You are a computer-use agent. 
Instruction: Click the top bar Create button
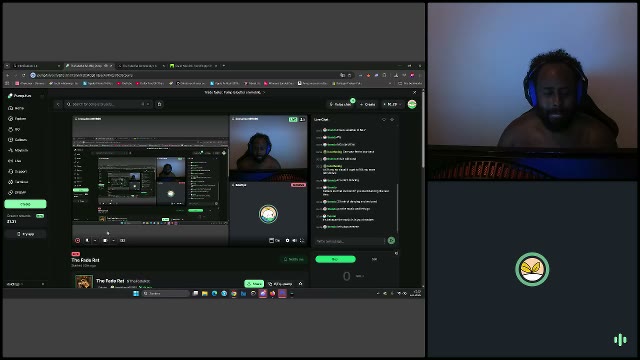tap(368, 104)
